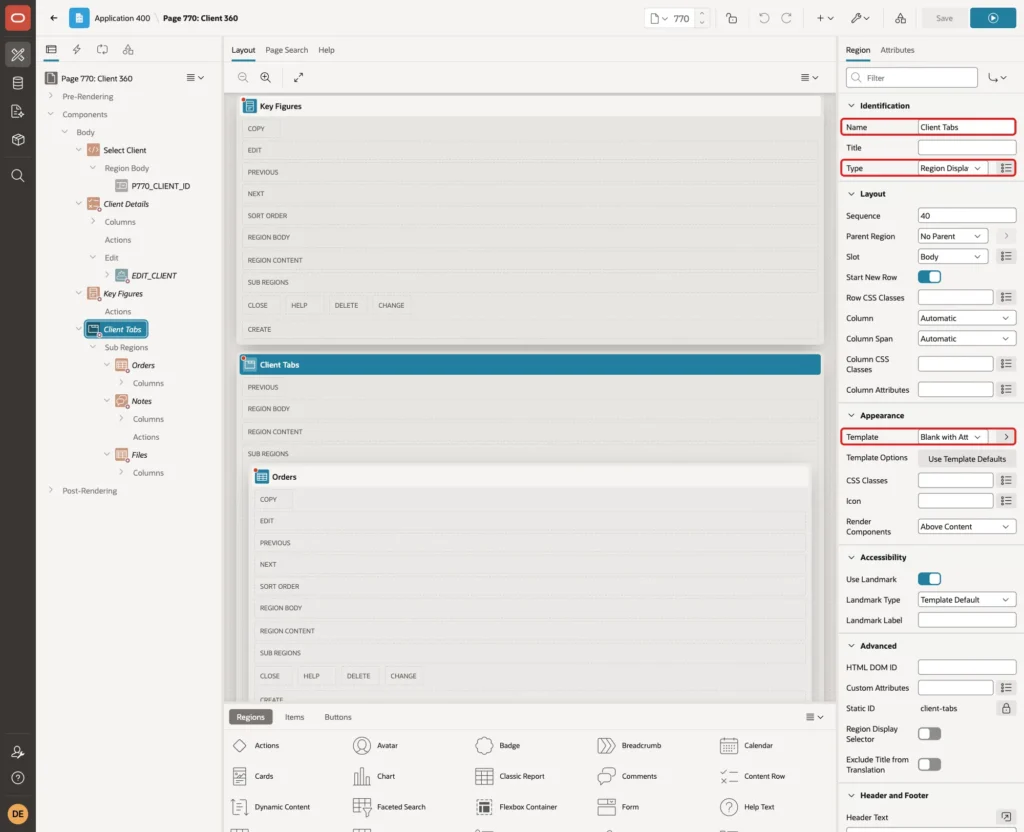The image size is (1024, 832).
Task: Toggle the Use Landmark switch
Action: tap(929, 579)
